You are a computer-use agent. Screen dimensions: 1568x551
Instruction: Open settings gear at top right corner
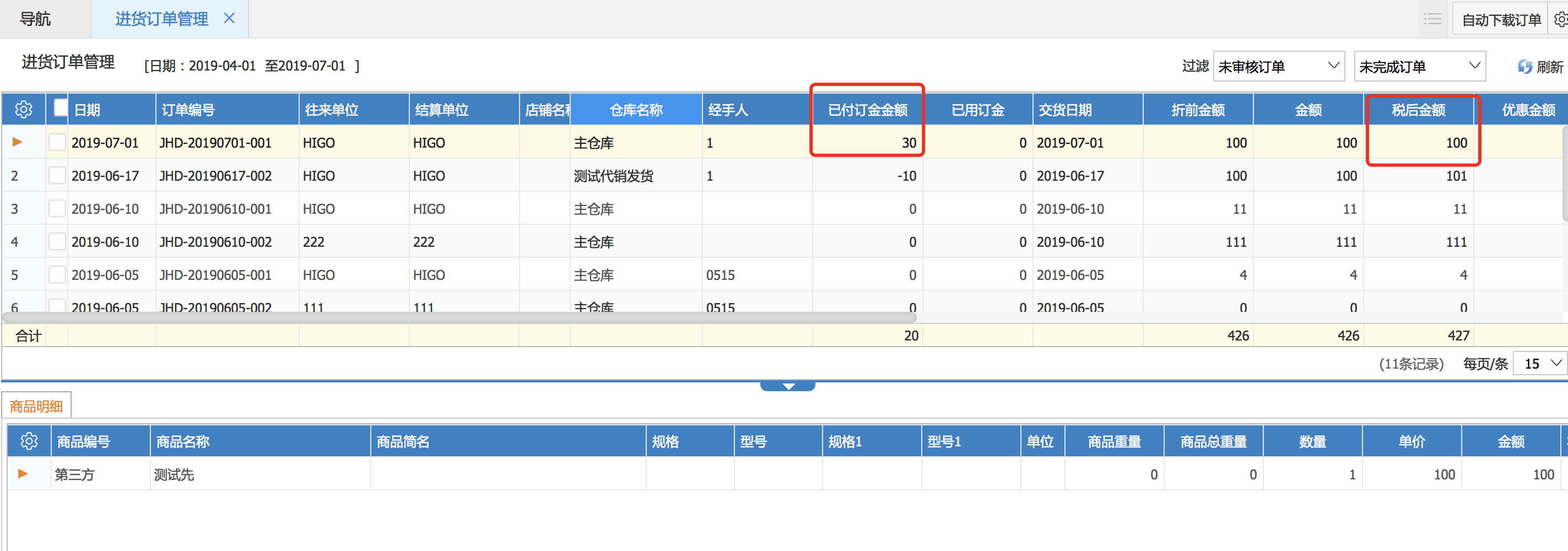pyautogui.click(x=1560, y=19)
